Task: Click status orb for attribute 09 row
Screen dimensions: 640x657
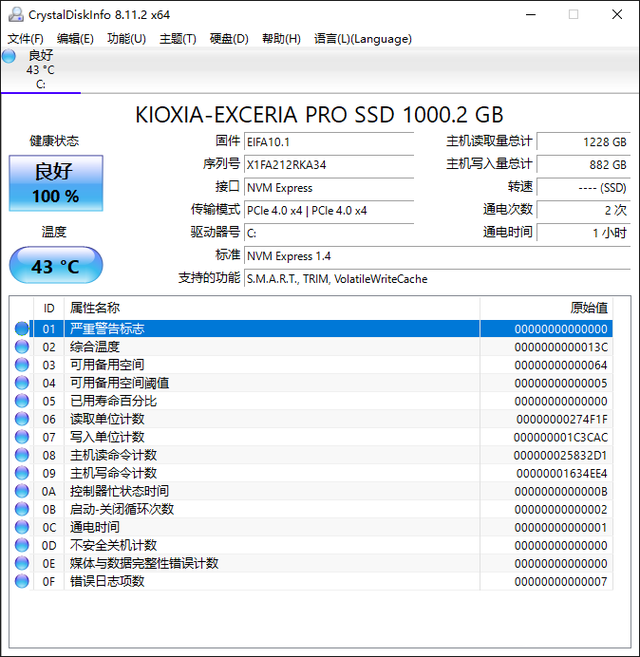Action: 22,473
